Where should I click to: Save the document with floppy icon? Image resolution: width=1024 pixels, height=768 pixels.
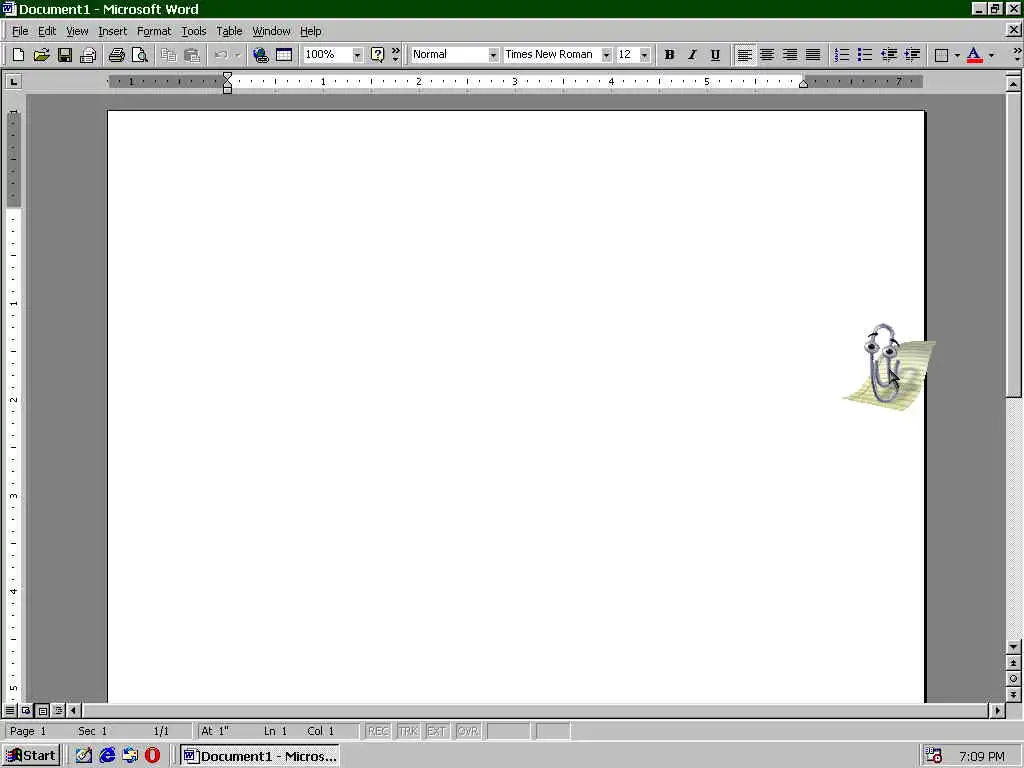[65, 55]
